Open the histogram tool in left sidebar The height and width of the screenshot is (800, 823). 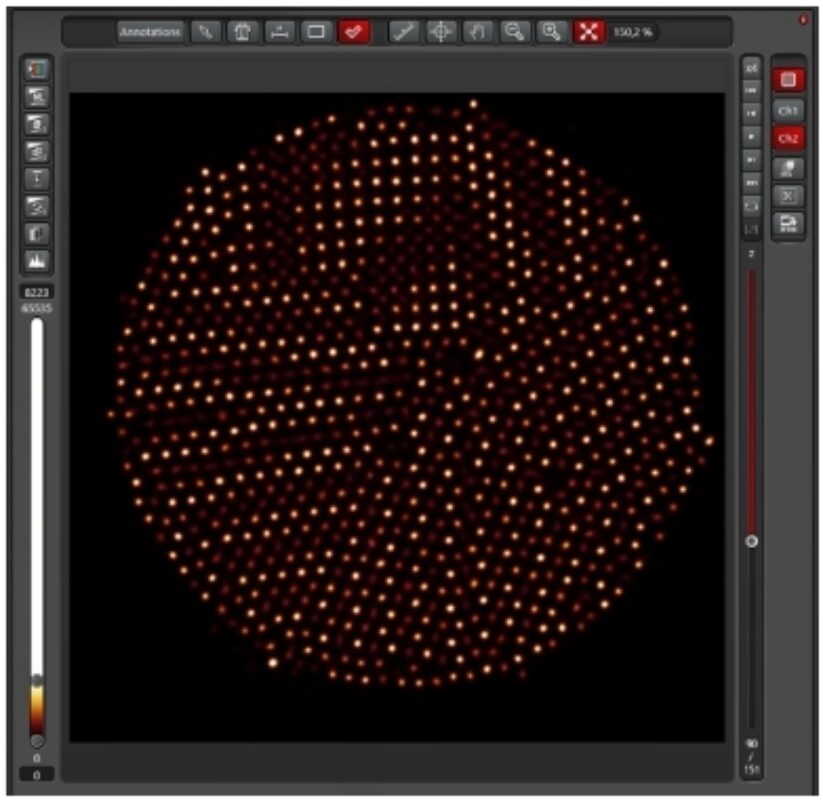37,261
